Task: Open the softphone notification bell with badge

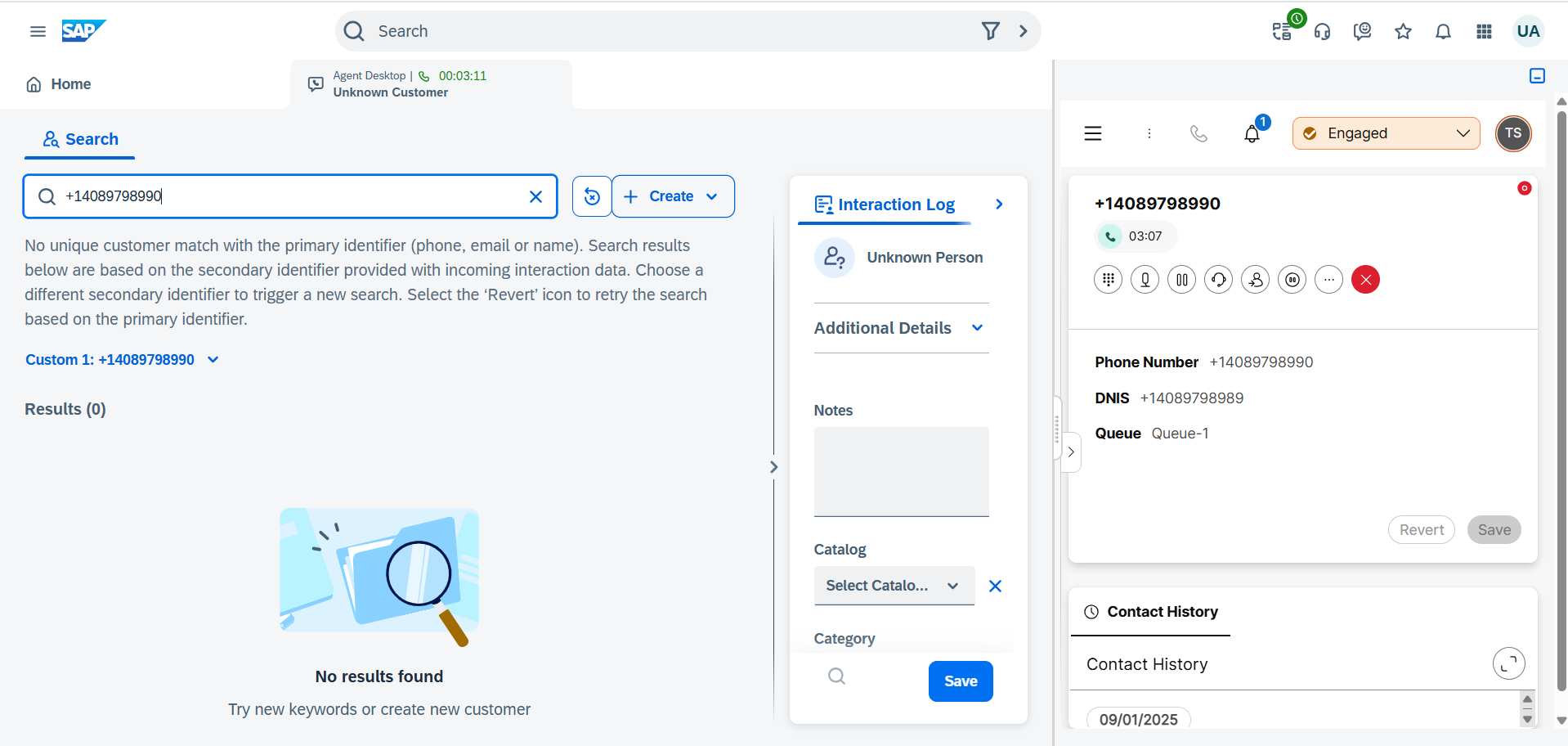Action: pyautogui.click(x=1252, y=133)
